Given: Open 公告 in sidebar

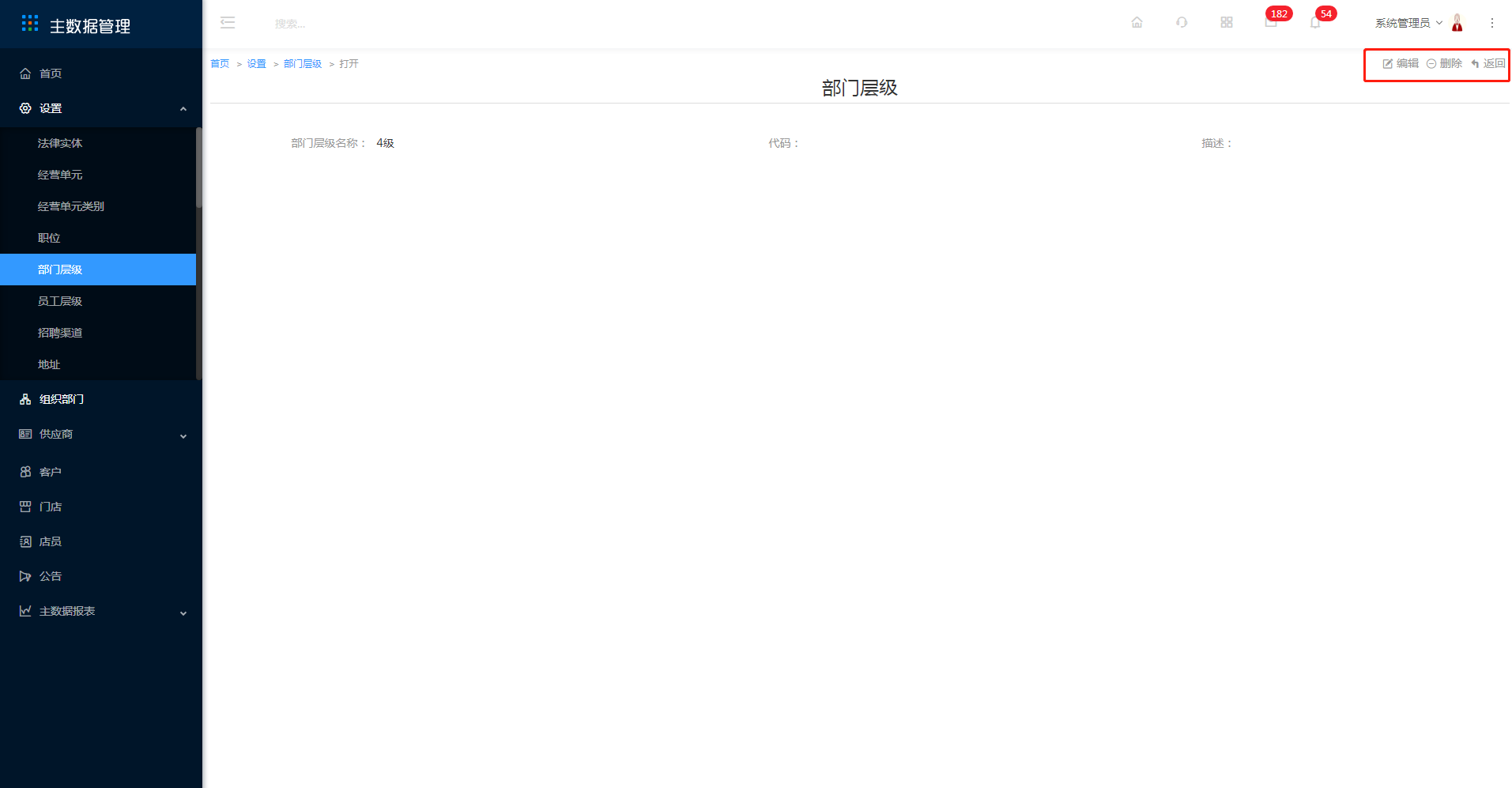Looking at the screenshot, I should tap(101, 576).
